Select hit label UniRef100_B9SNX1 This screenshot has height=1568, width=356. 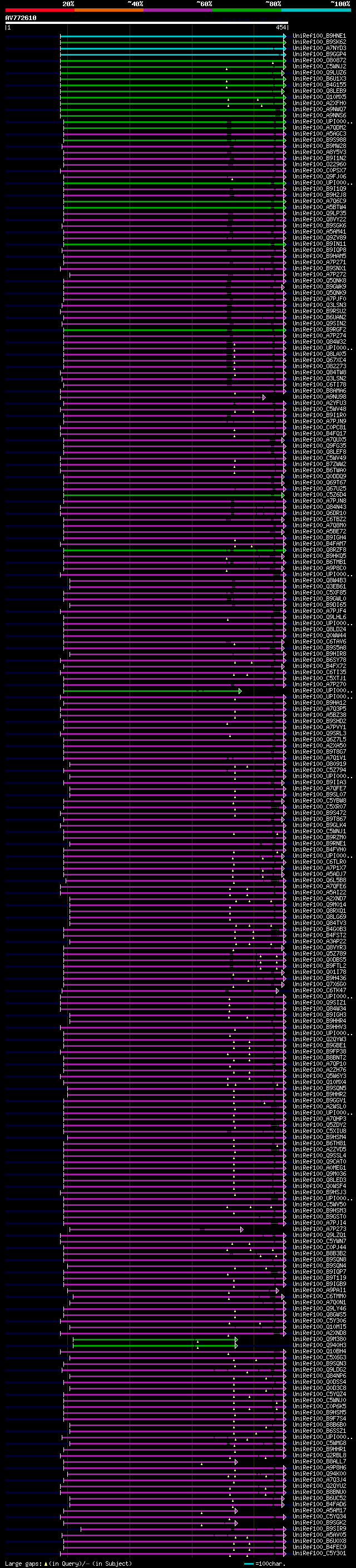(319, 269)
